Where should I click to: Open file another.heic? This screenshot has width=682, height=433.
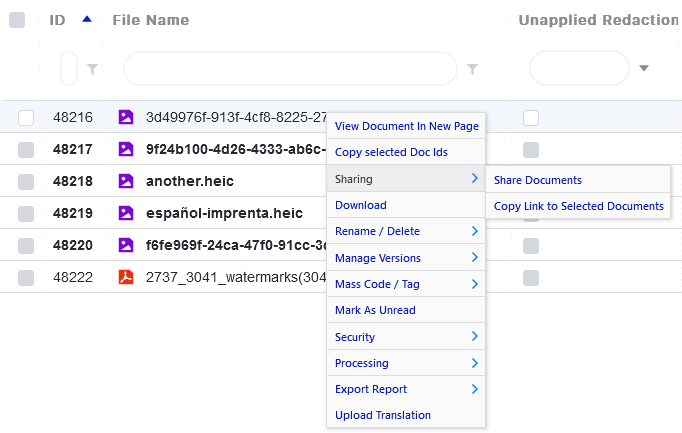(x=190, y=181)
